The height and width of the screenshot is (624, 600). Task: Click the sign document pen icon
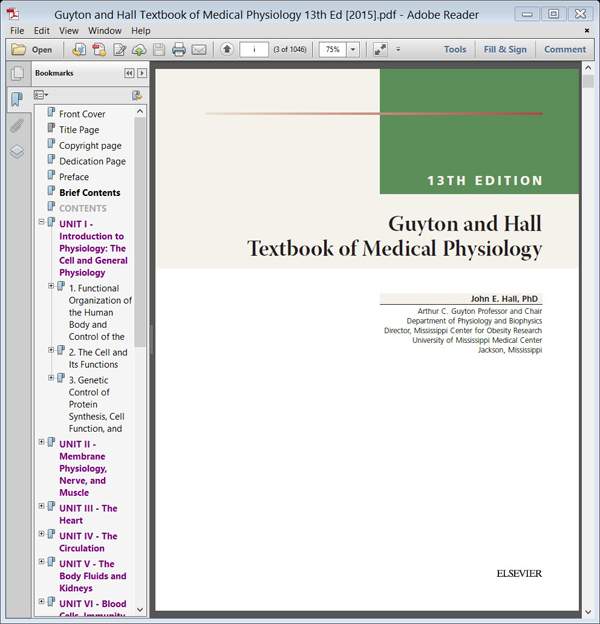click(119, 49)
